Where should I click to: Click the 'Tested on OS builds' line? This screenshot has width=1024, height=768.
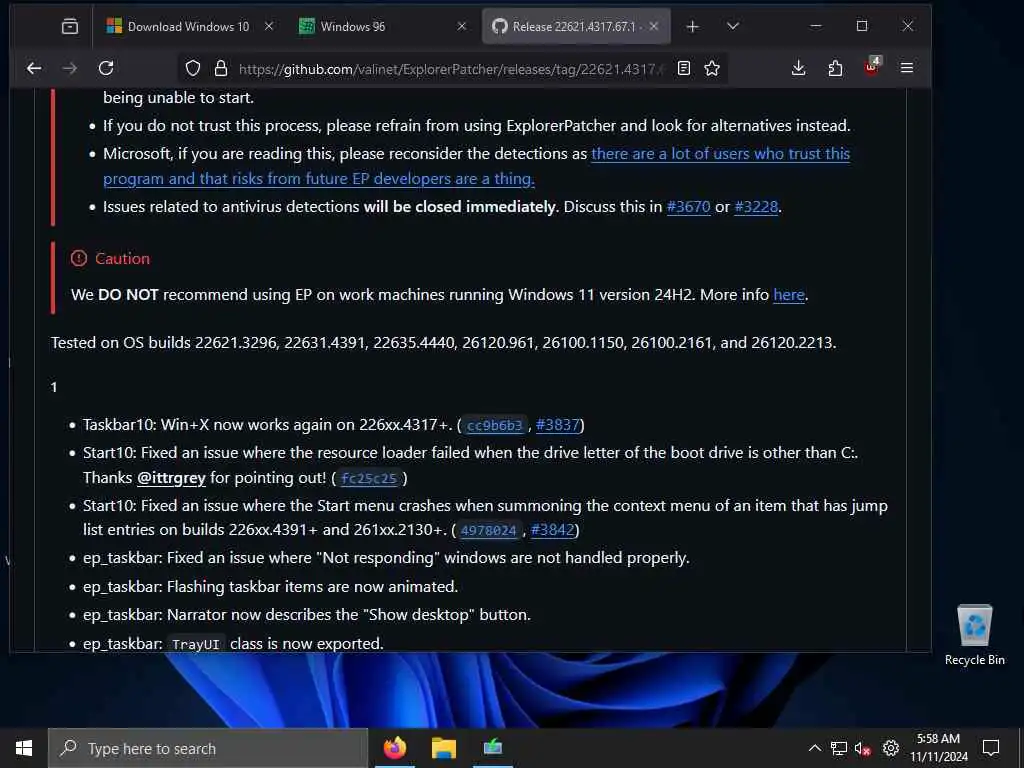[443, 343]
